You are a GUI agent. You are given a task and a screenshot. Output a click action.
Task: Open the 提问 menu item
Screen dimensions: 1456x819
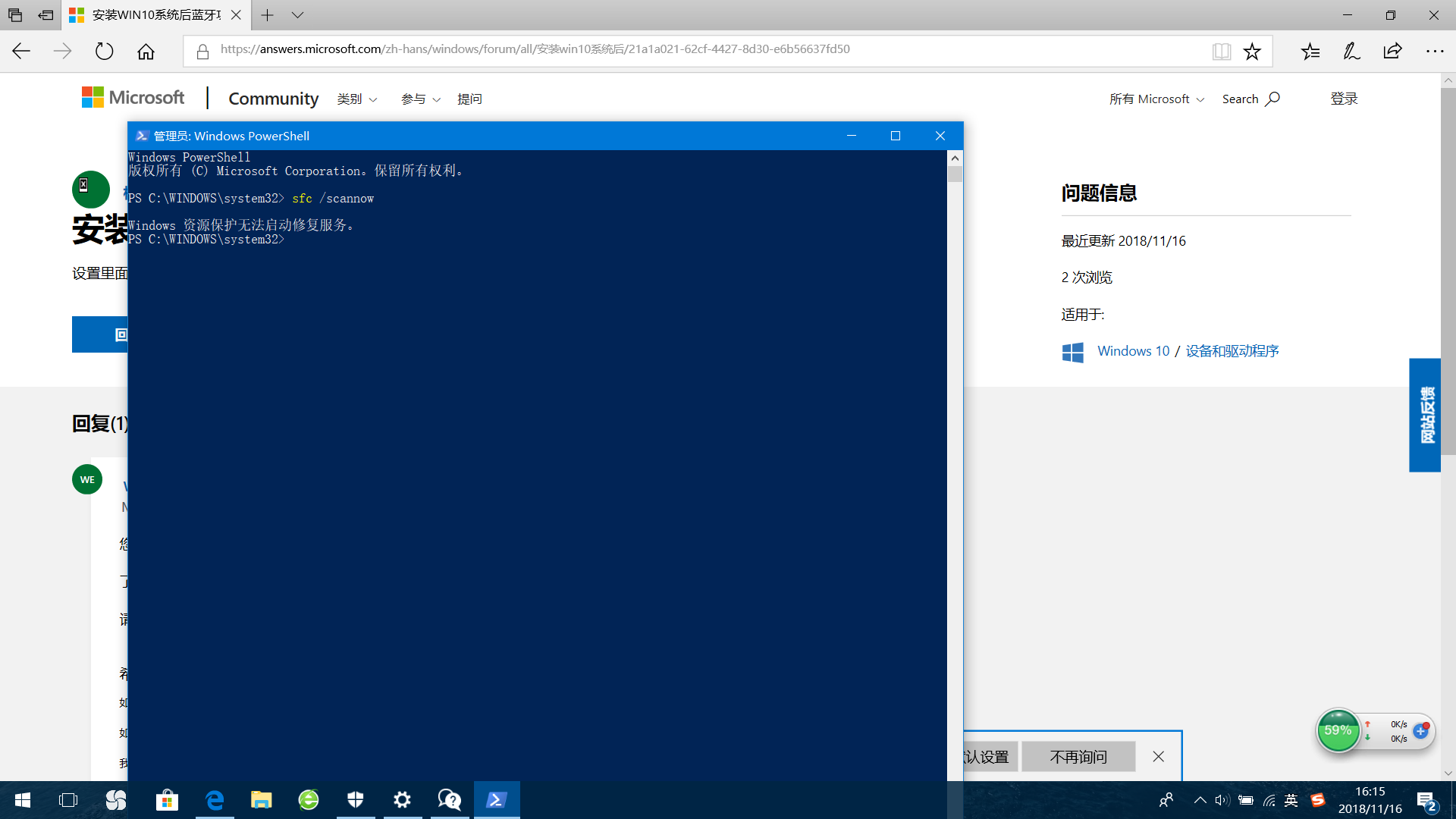pyautogui.click(x=469, y=99)
